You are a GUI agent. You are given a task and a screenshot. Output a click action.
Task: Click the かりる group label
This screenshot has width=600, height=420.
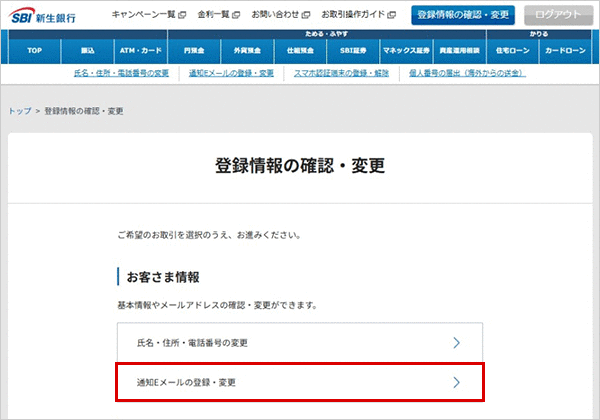tap(539, 34)
